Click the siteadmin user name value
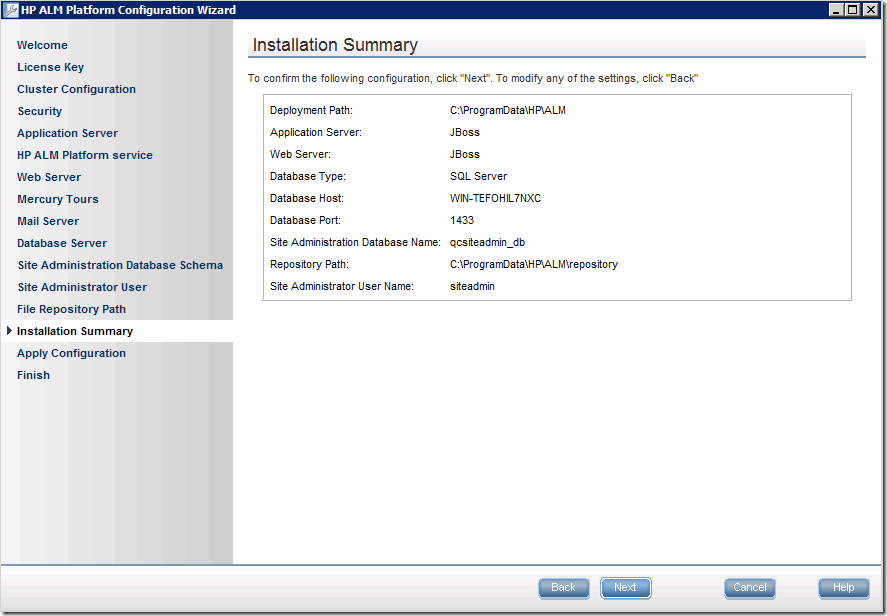Image resolution: width=887 pixels, height=616 pixels. pyautogui.click(x=472, y=287)
